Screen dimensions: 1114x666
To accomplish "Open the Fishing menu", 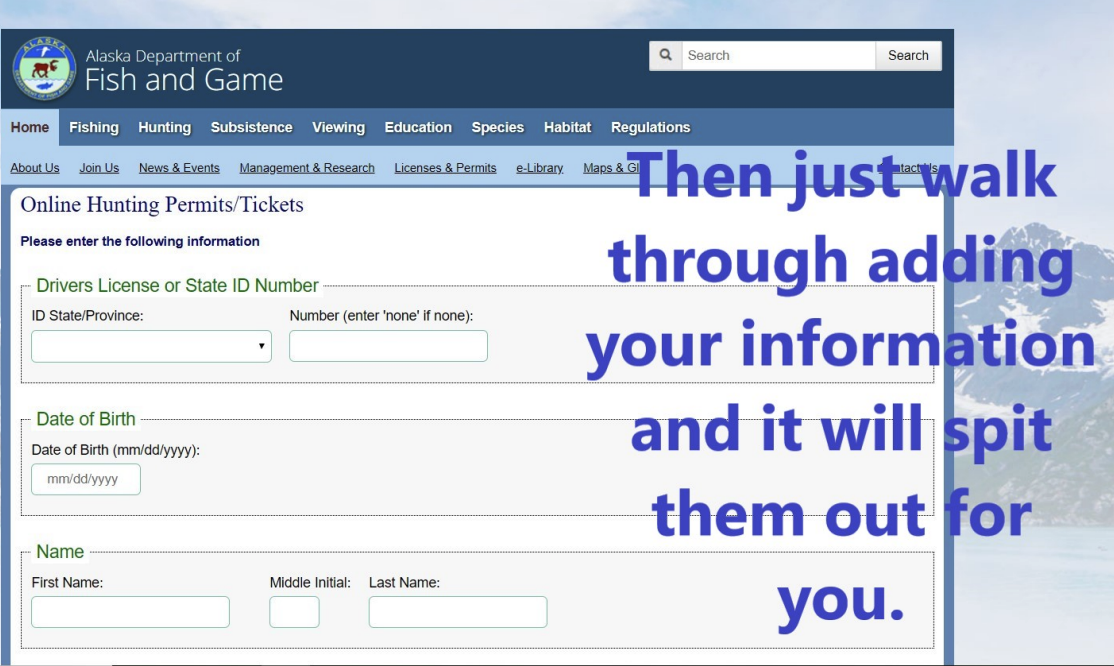I will click(x=94, y=128).
